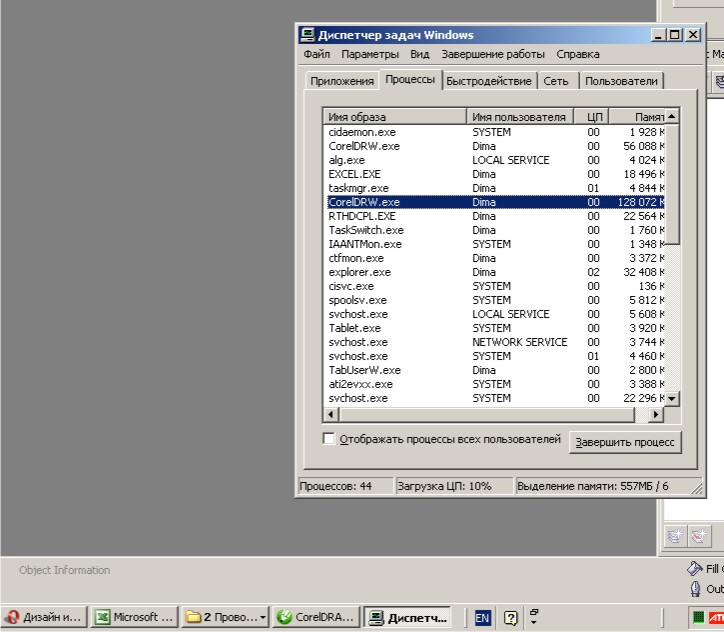
Task: Click the horizontal scrollbar right arrow
Action: tap(656, 415)
